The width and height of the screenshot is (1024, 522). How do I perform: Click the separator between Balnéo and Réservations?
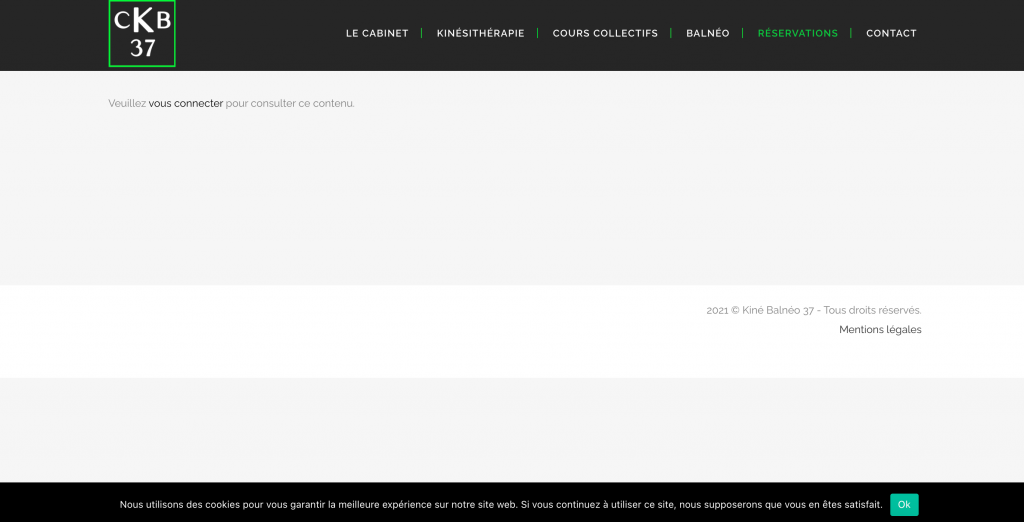(743, 33)
